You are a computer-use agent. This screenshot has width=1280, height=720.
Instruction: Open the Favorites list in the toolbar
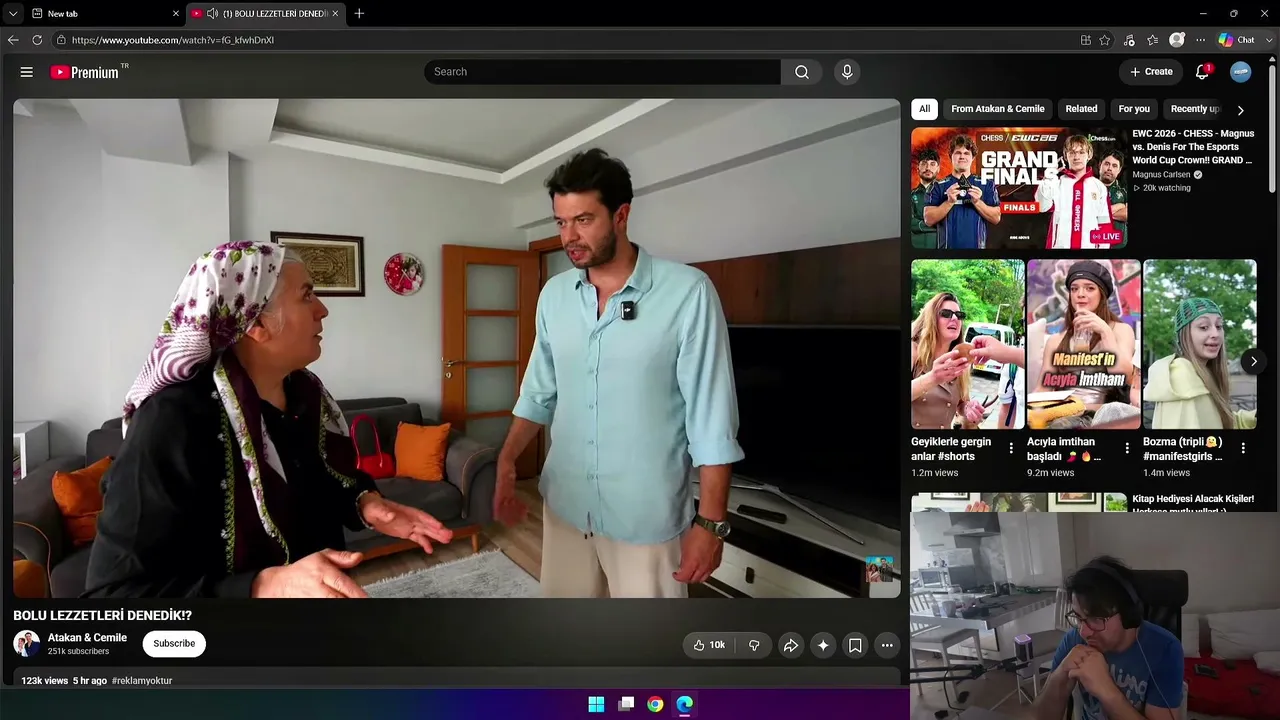click(1153, 40)
